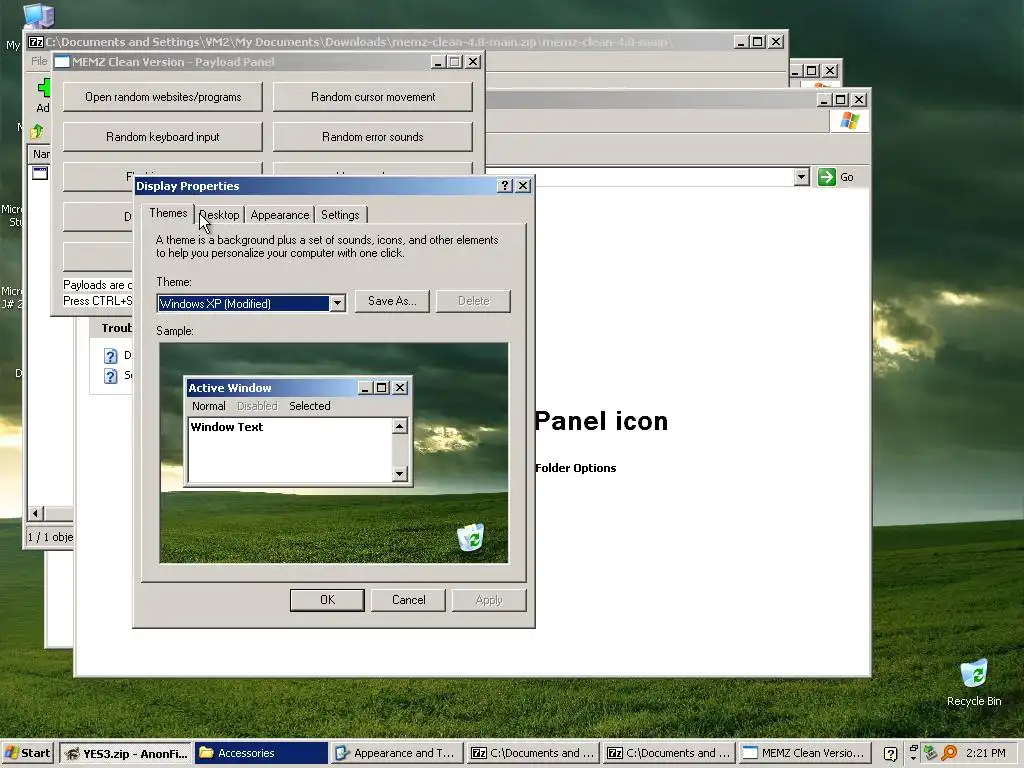Click the sample scrollbar down arrow
1024x768 pixels.
click(400, 474)
